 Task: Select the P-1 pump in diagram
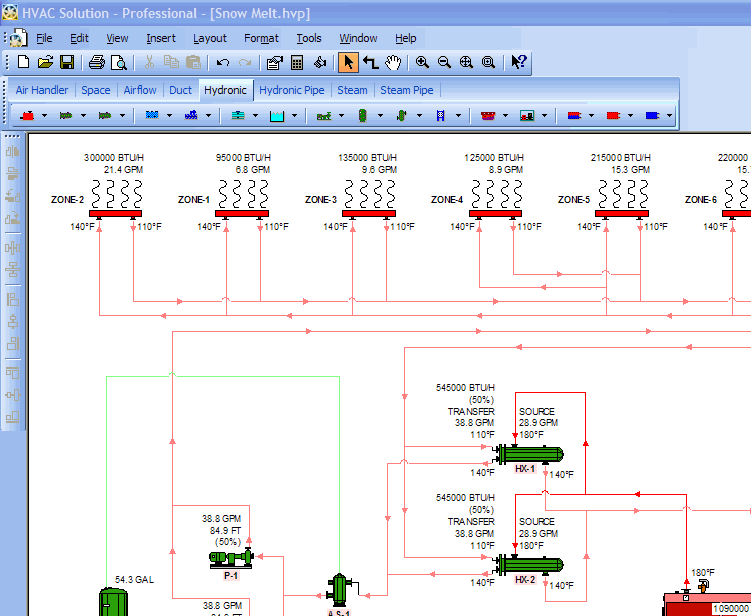[x=231, y=559]
